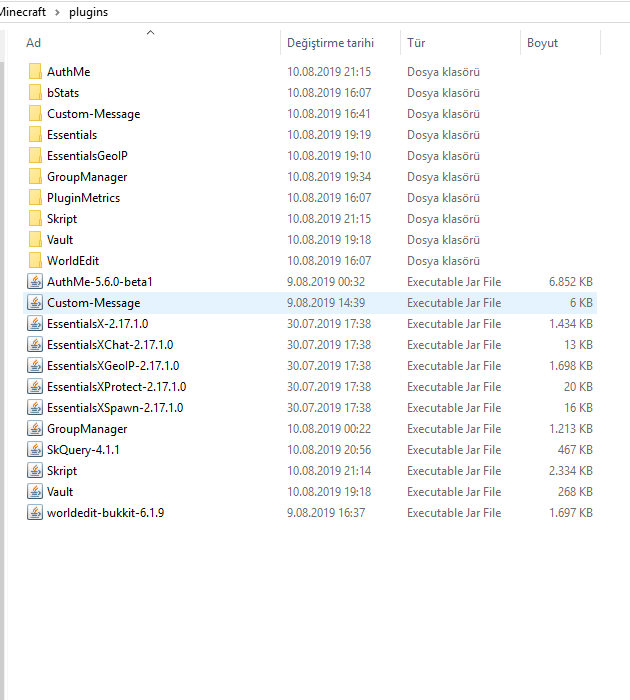Click the EssentialsXGeoIP-2.17.1.0 jar icon
The image size is (630, 700).
(35, 365)
